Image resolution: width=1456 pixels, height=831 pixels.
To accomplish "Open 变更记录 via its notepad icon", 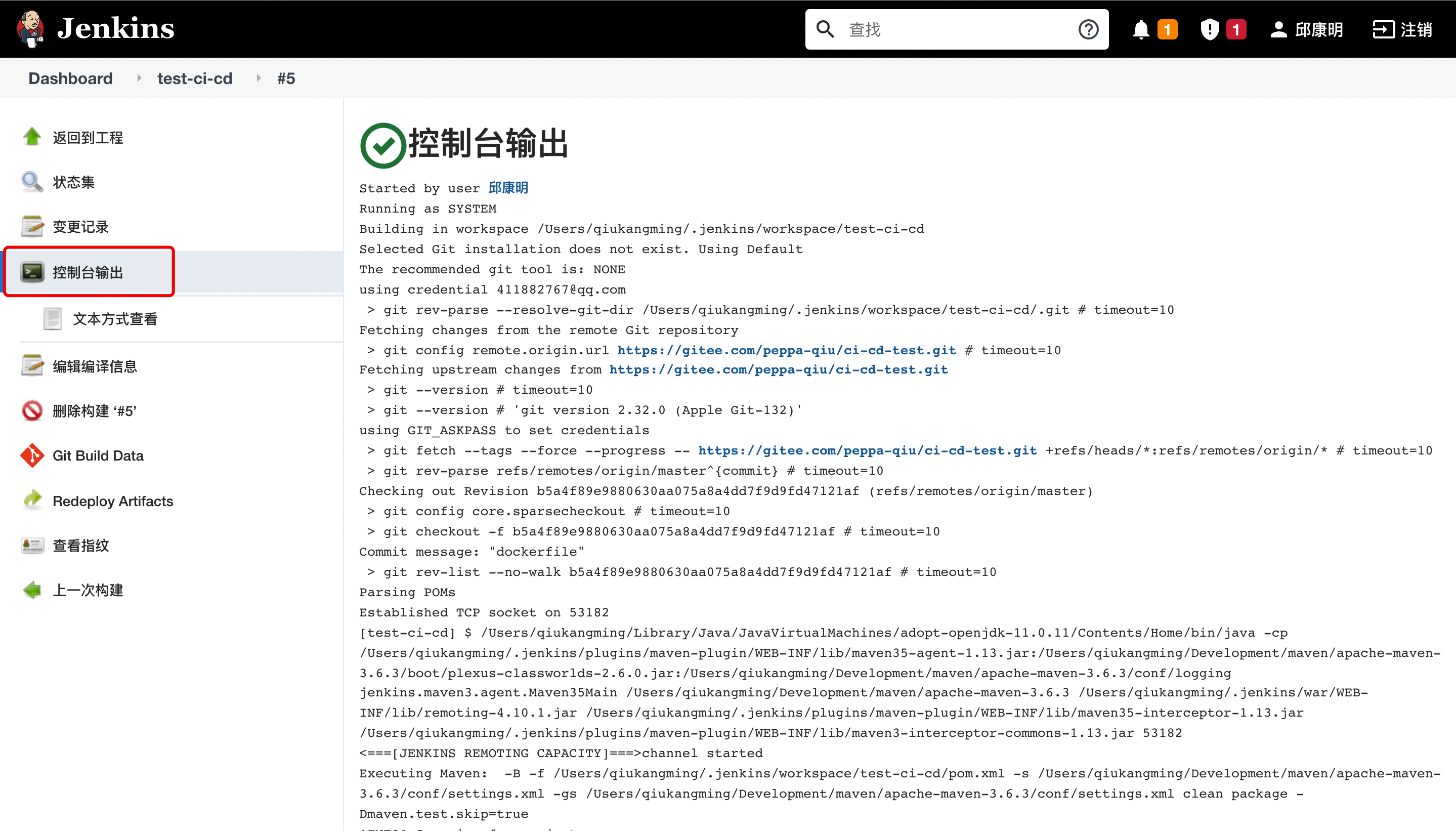I will tap(32, 227).
